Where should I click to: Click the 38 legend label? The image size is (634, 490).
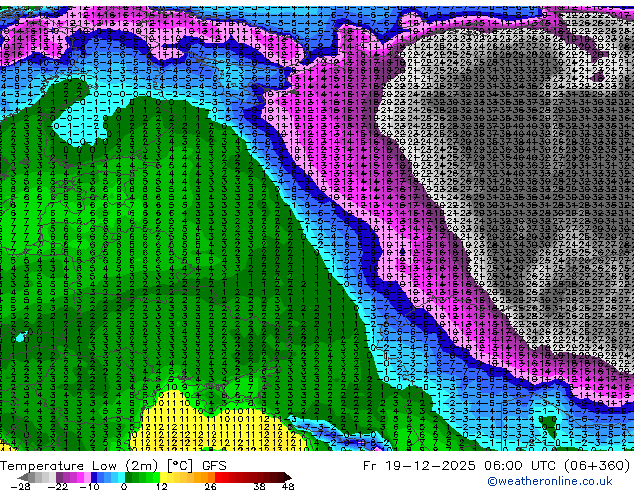(x=260, y=486)
